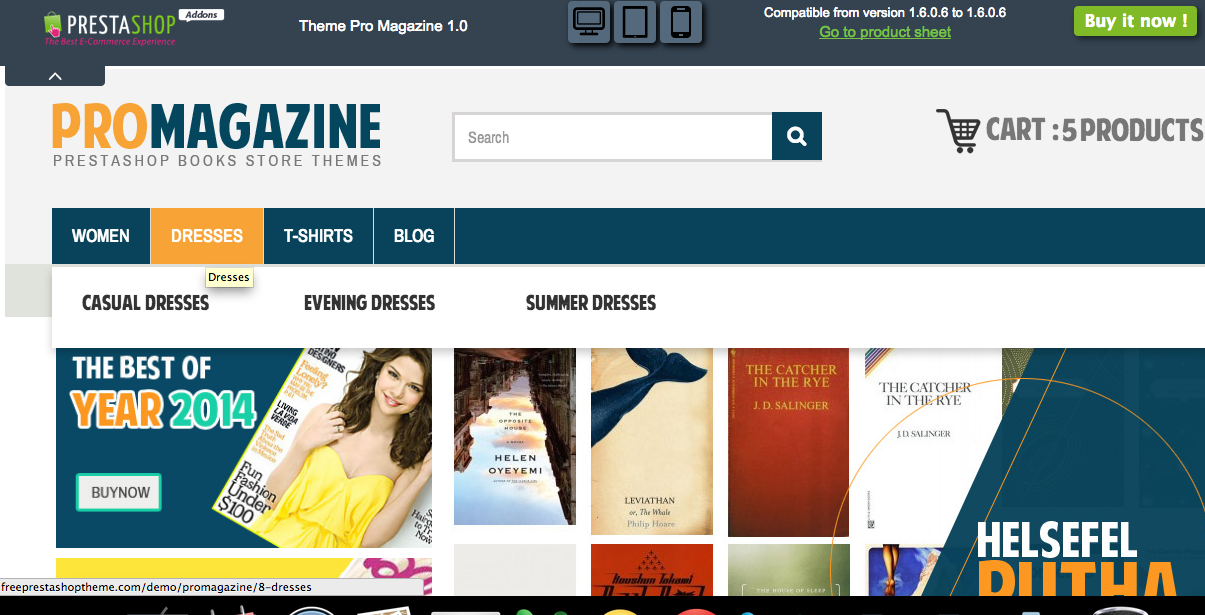The width and height of the screenshot is (1205, 615).
Task: Click the search magnifier button
Action: point(797,137)
